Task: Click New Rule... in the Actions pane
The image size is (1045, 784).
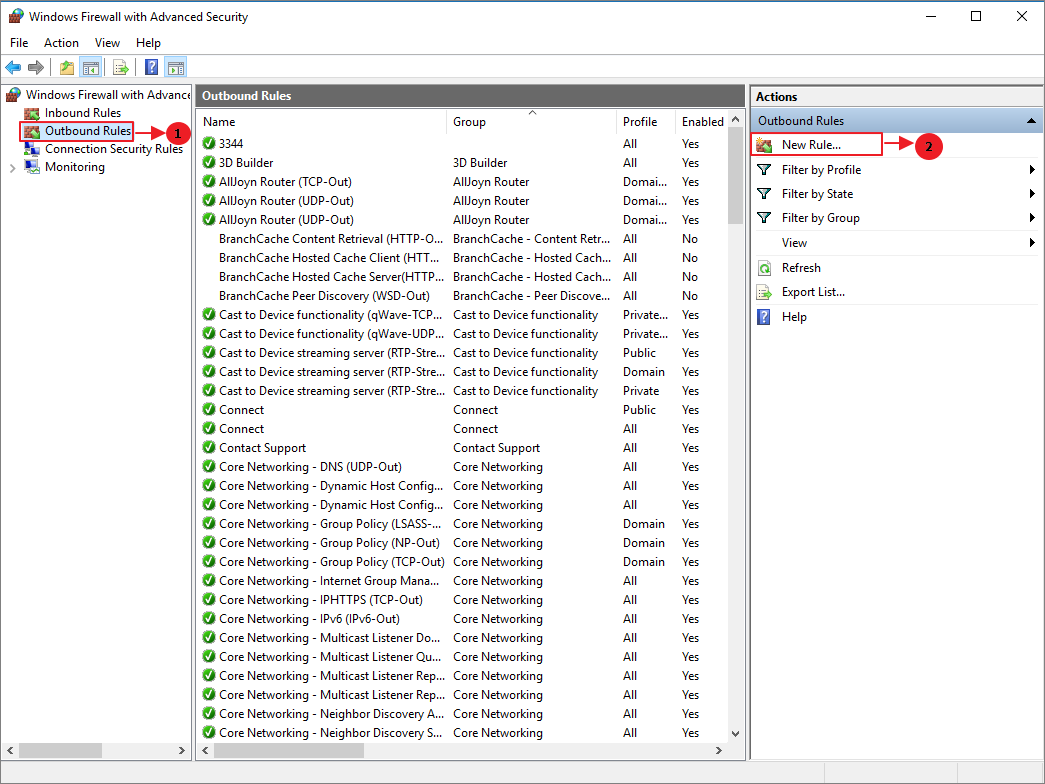Action: 811,145
